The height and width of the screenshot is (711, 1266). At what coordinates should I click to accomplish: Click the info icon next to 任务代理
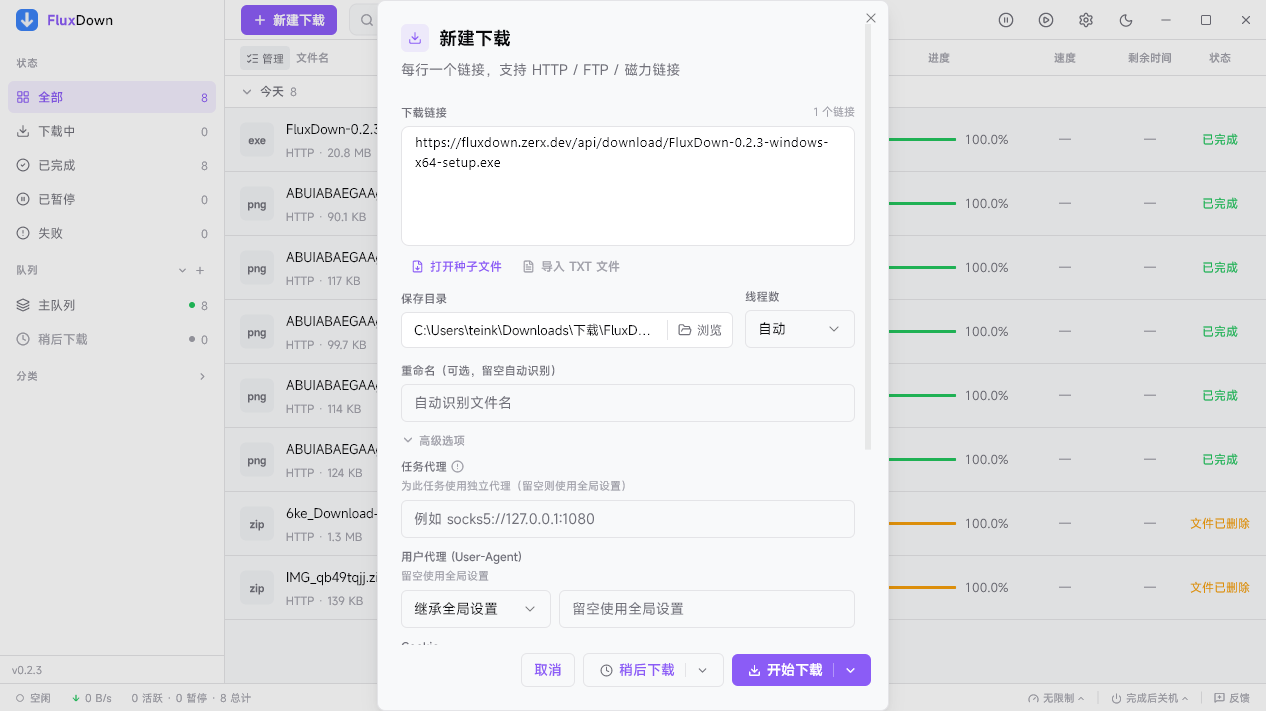(x=457, y=467)
